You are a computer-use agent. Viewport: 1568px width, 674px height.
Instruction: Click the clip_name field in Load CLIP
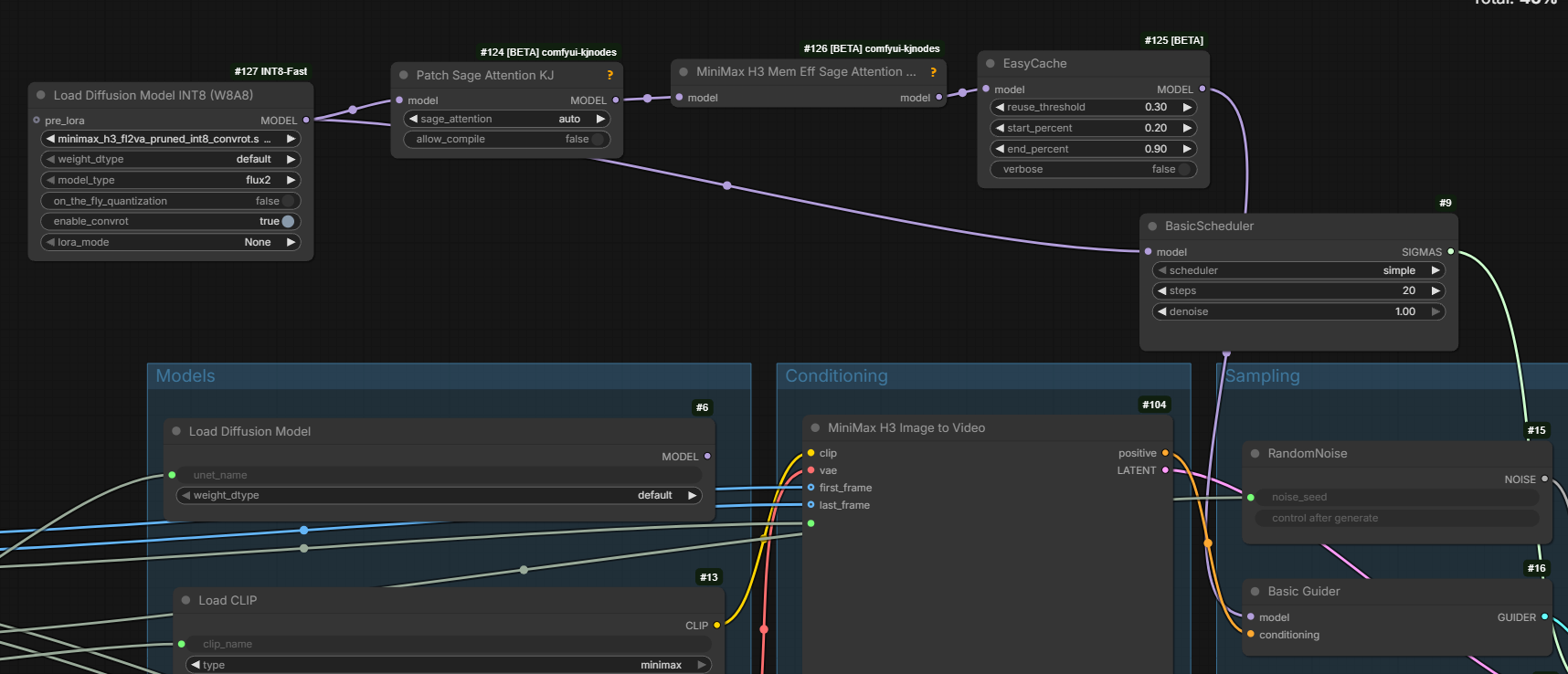(x=449, y=644)
